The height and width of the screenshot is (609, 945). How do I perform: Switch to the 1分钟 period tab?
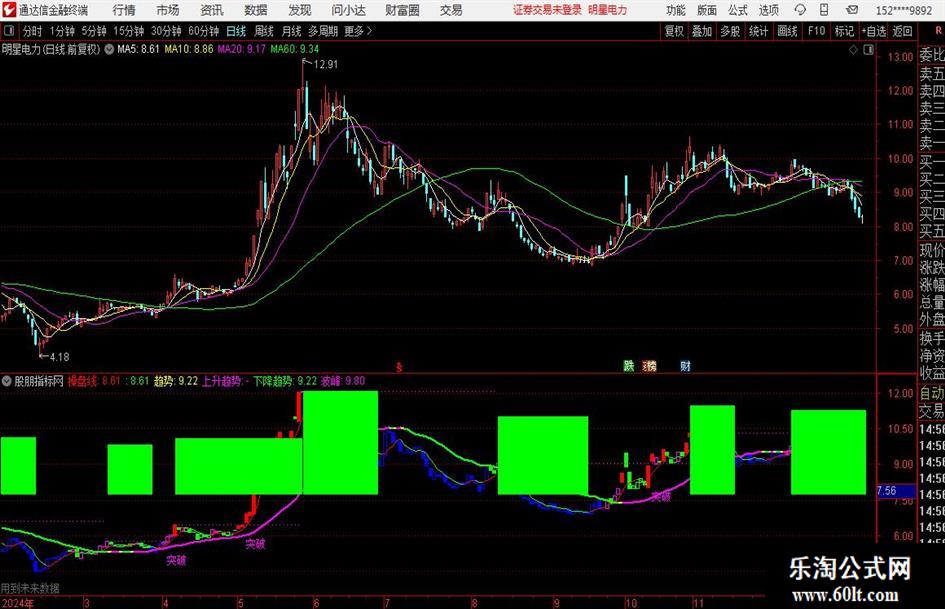pos(62,31)
